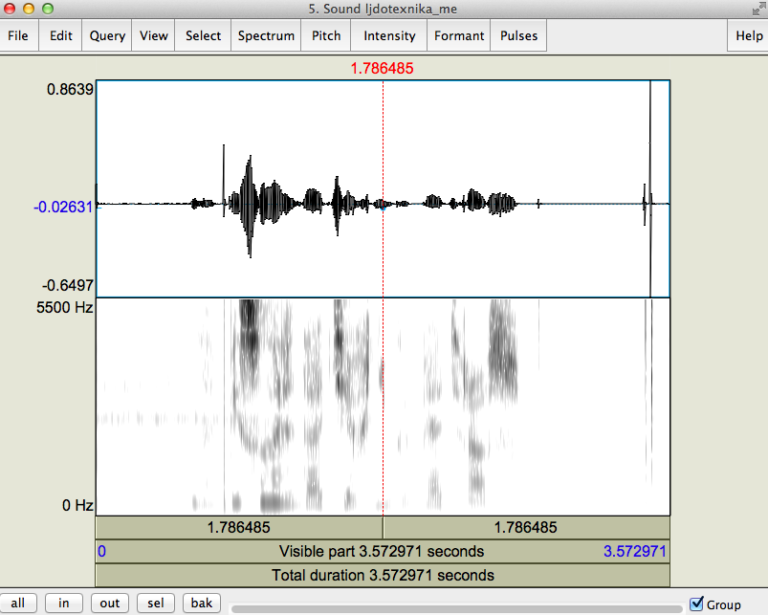Zoom in using the 'in' button

tap(64, 603)
